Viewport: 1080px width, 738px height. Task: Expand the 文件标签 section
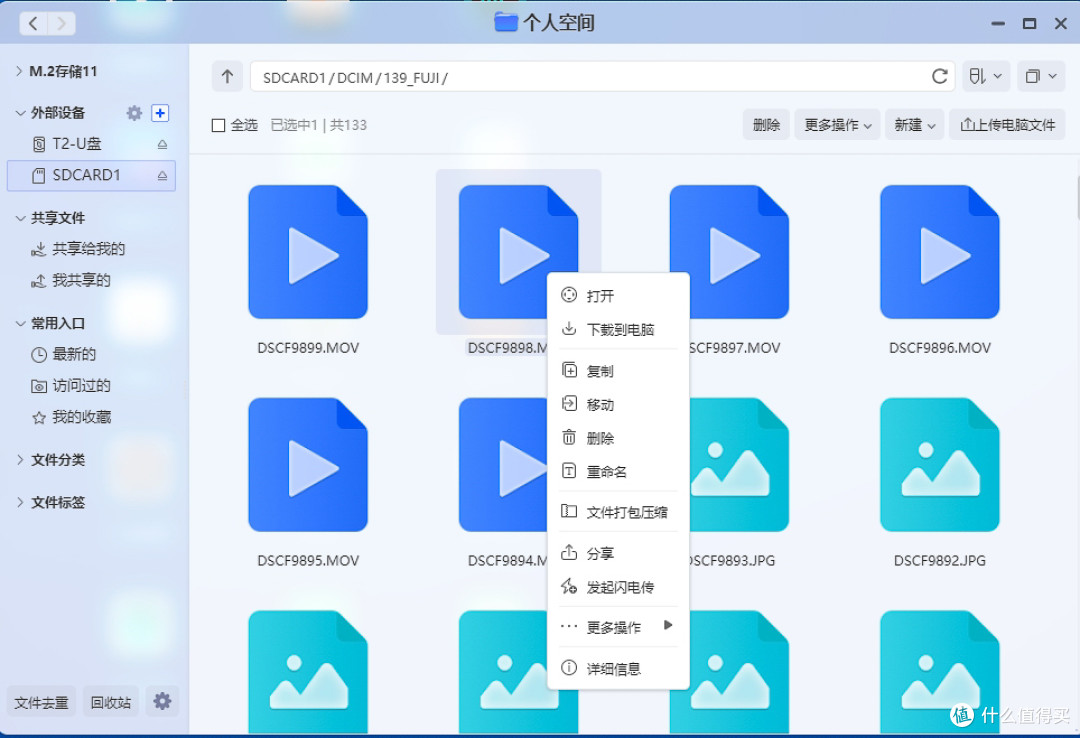[x=20, y=502]
